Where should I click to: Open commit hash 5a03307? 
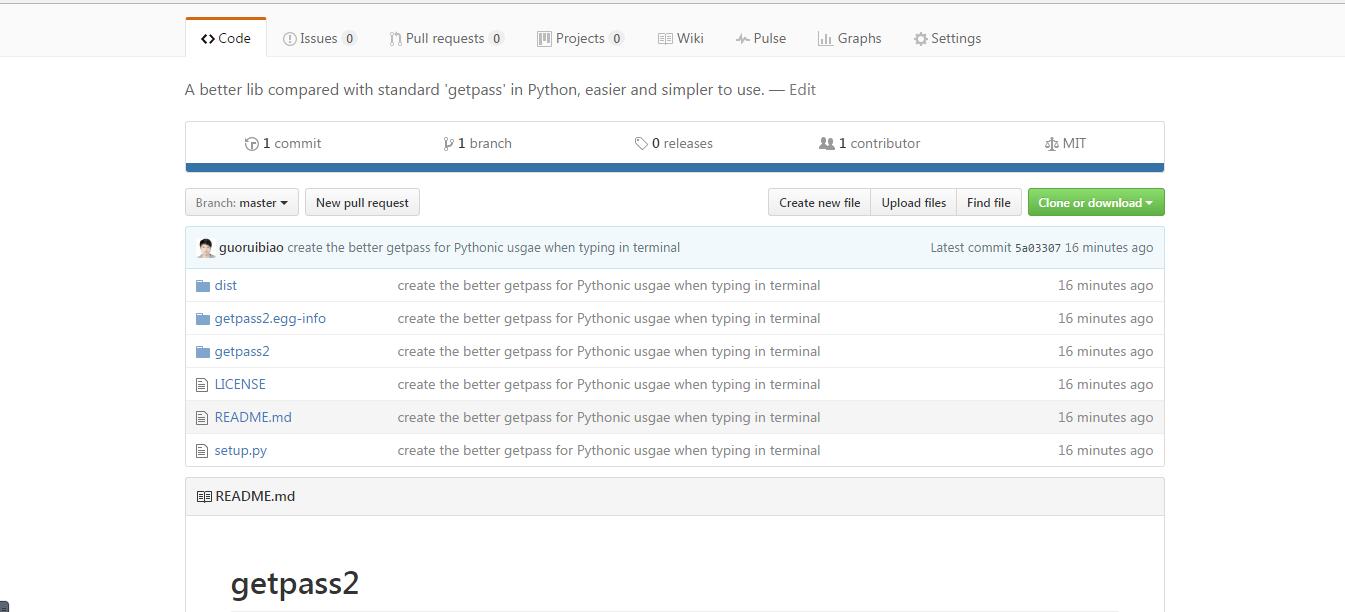1038,248
